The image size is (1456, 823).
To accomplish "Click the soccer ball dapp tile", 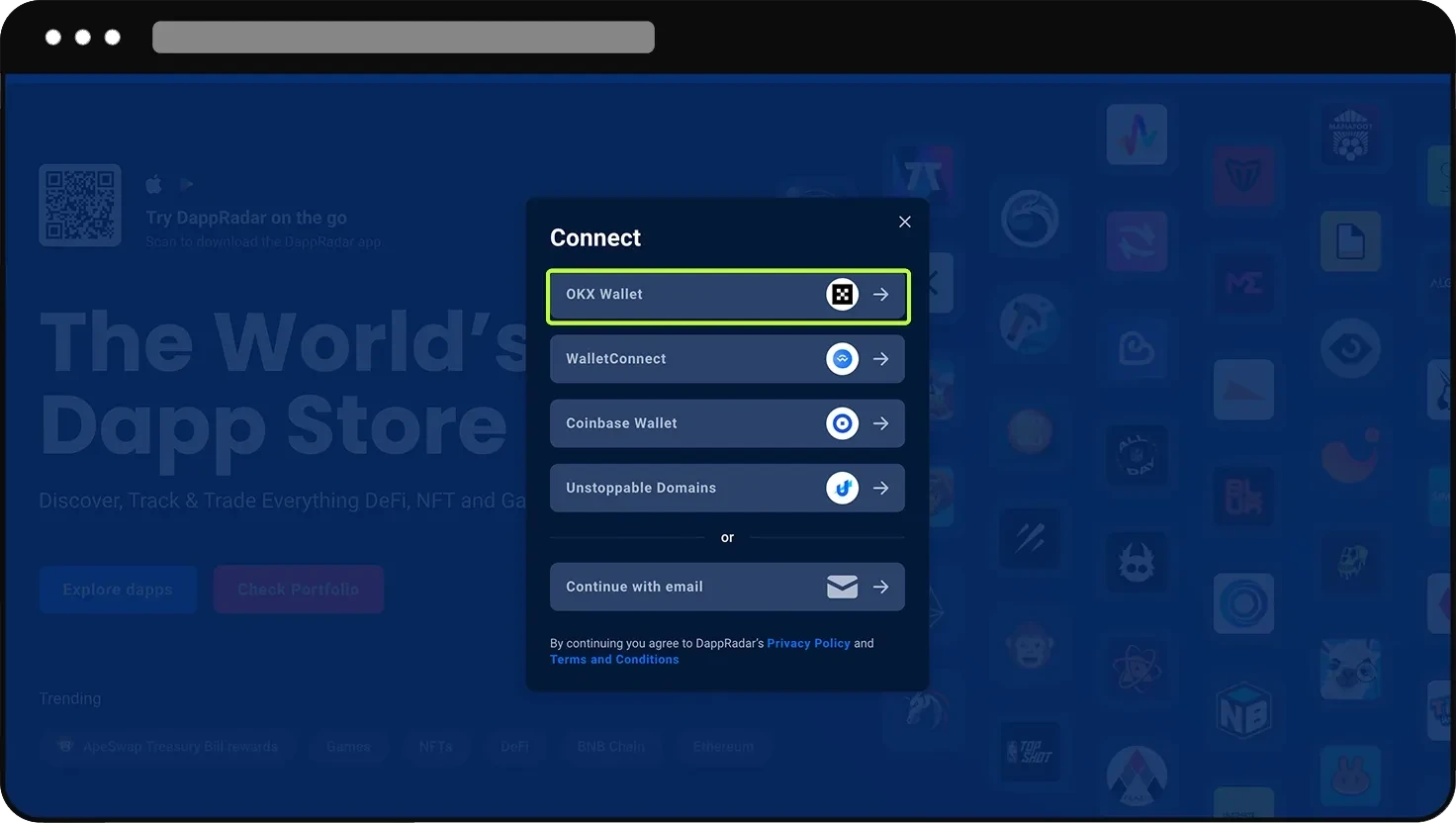I will [1350, 135].
